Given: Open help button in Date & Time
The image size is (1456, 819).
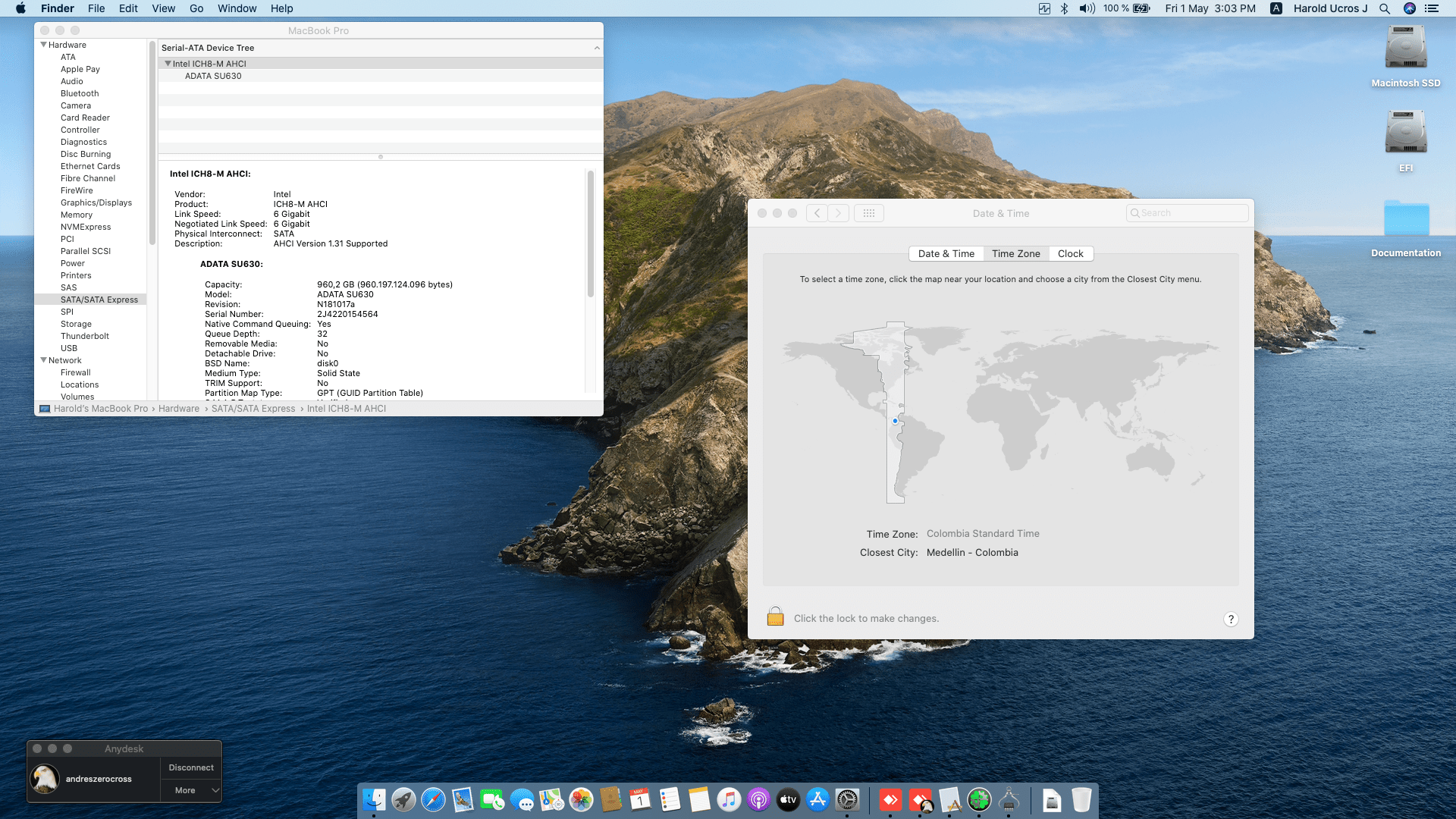Looking at the screenshot, I should click(x=1231, y=619).
